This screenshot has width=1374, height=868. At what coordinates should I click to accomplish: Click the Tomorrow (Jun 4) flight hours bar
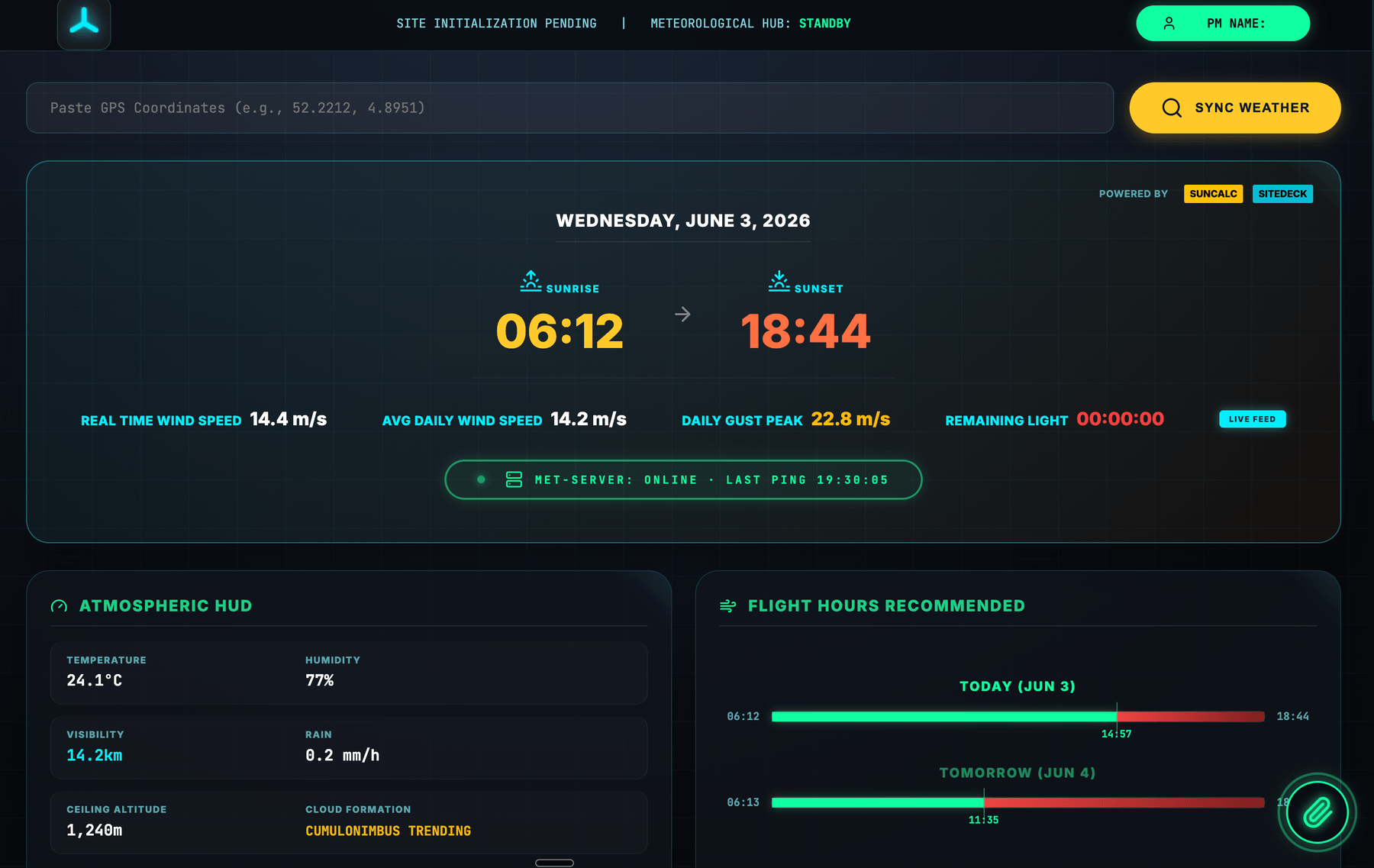(1018, 802)
